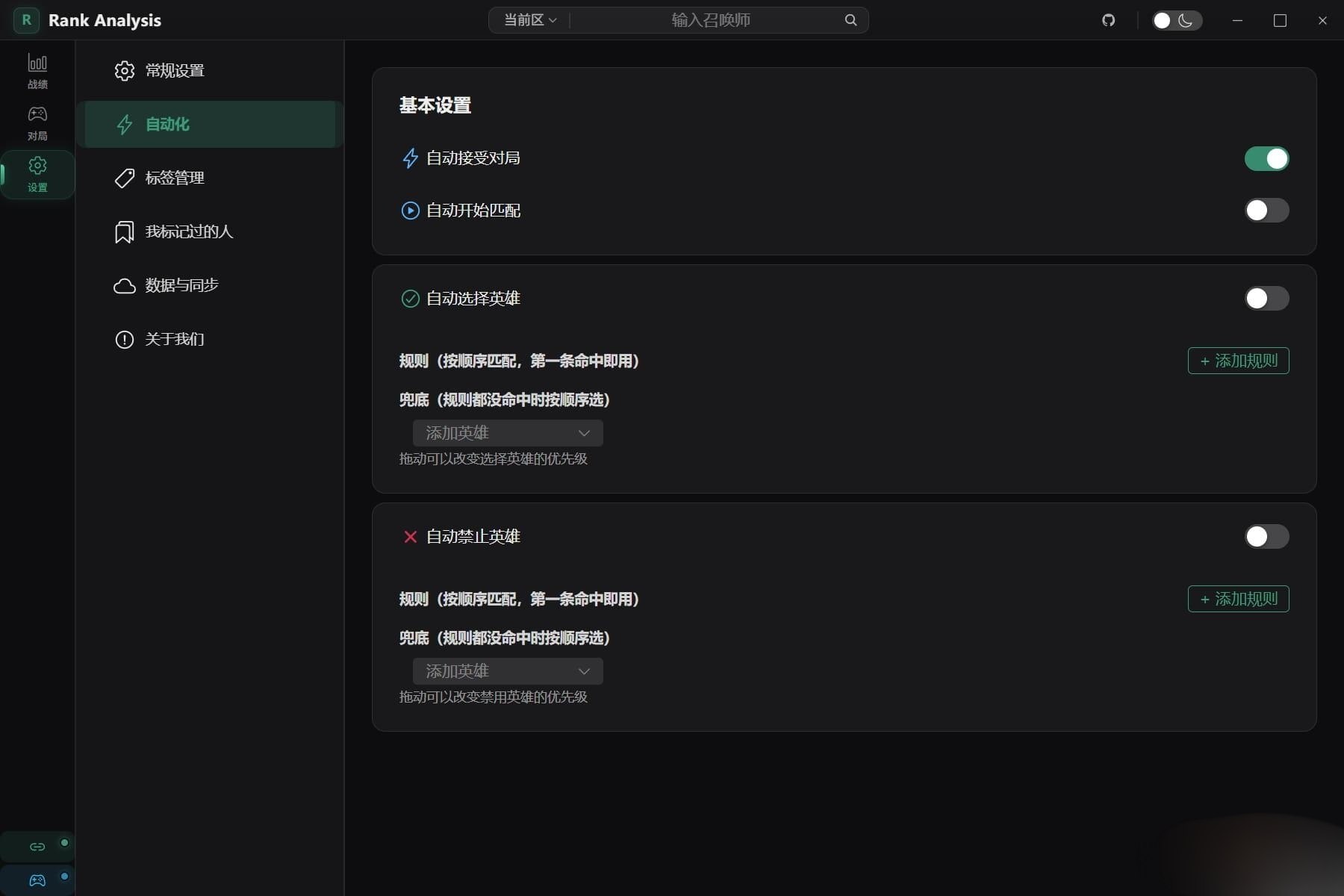Image resolution: width=1344 pixels, height=896 pixels.
Task: Open 我标记过的人 menu item
Action: coord(210,231)
